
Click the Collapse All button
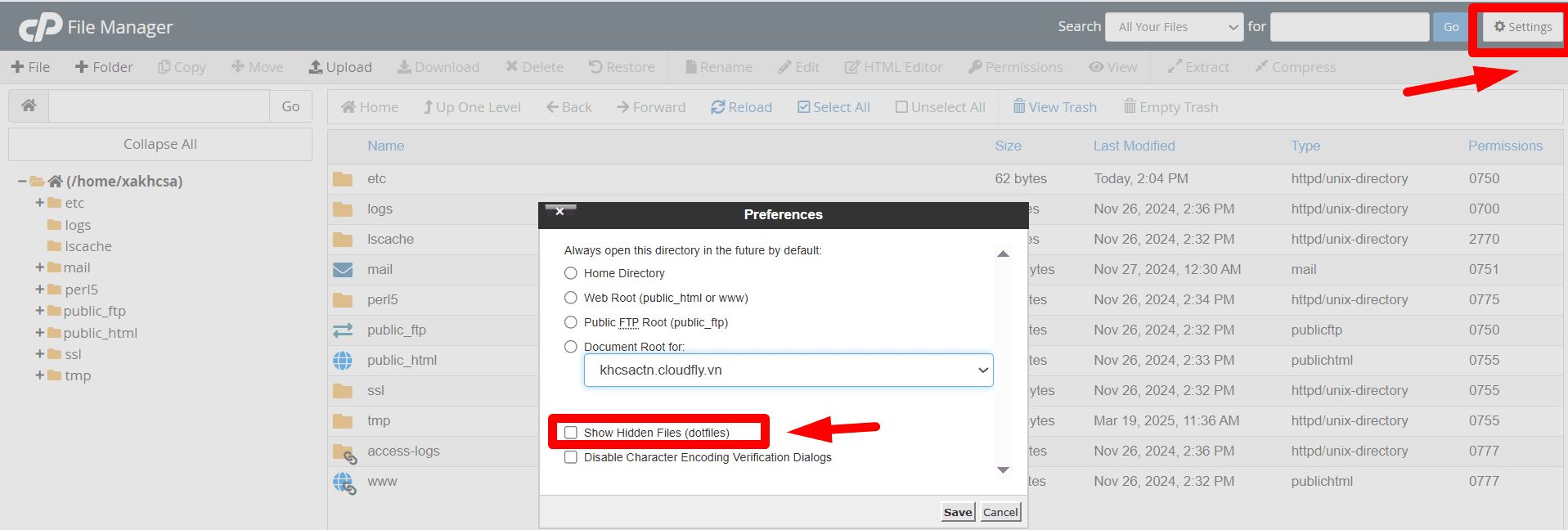pyautogui.click(x=160, y=144)
